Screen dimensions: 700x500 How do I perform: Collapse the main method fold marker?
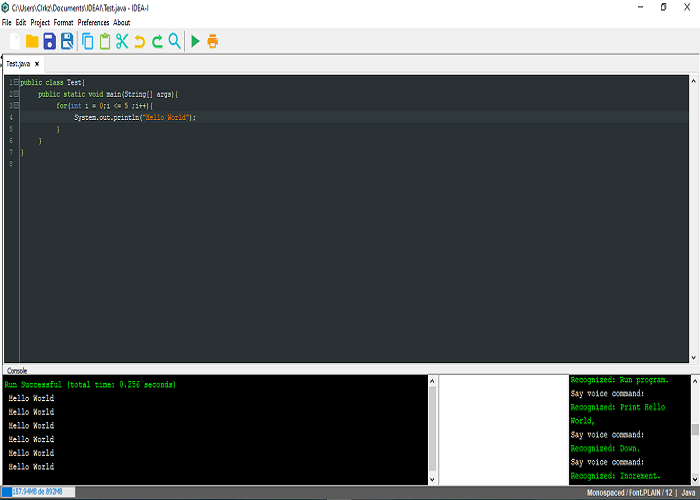click(x=16, y=94)
